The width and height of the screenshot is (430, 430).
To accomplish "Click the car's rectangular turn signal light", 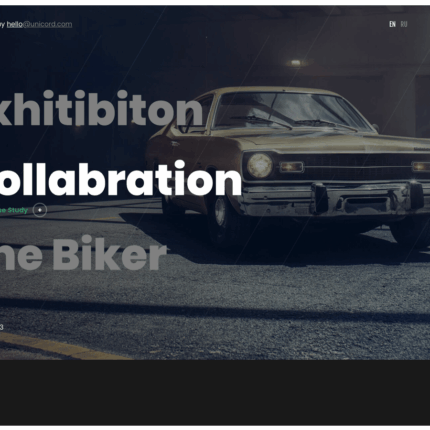I will 291,167.
